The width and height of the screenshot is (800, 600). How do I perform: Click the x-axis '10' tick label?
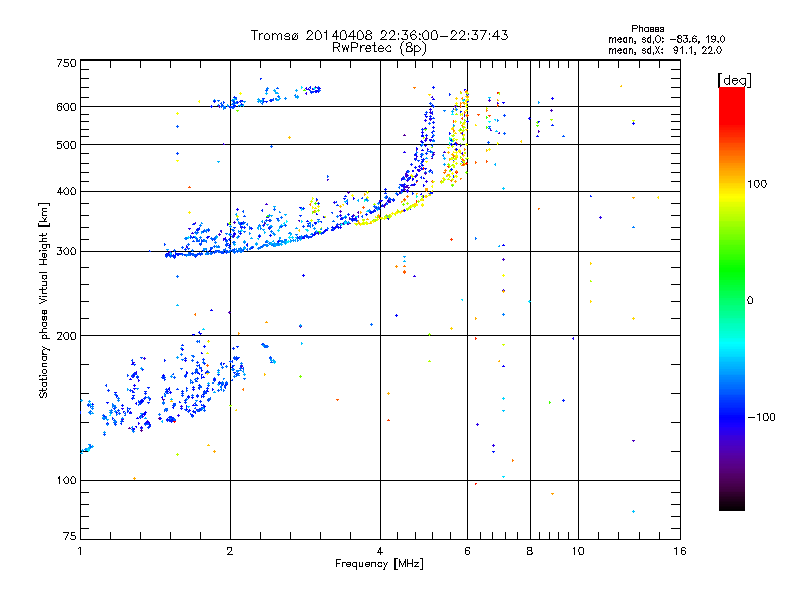click(578, 551)
